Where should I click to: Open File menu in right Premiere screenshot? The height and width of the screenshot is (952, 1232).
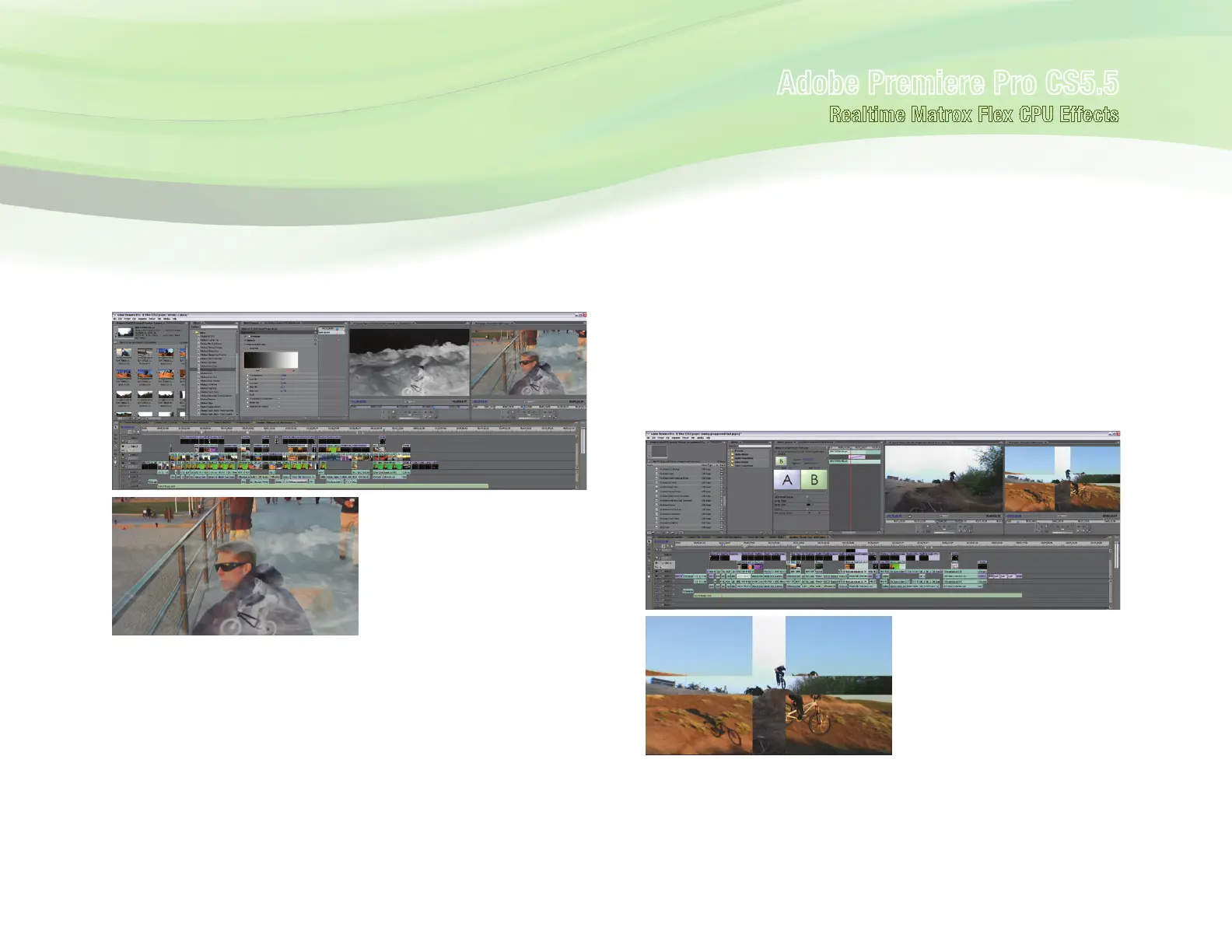point(649,438)
